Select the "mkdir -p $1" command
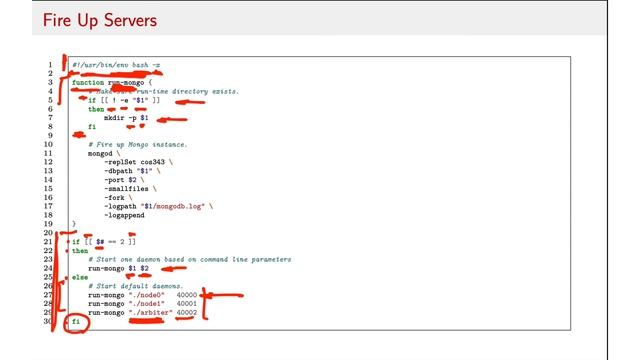The height and width of the screenshot is (360, 640). click(x=126, y=118)
